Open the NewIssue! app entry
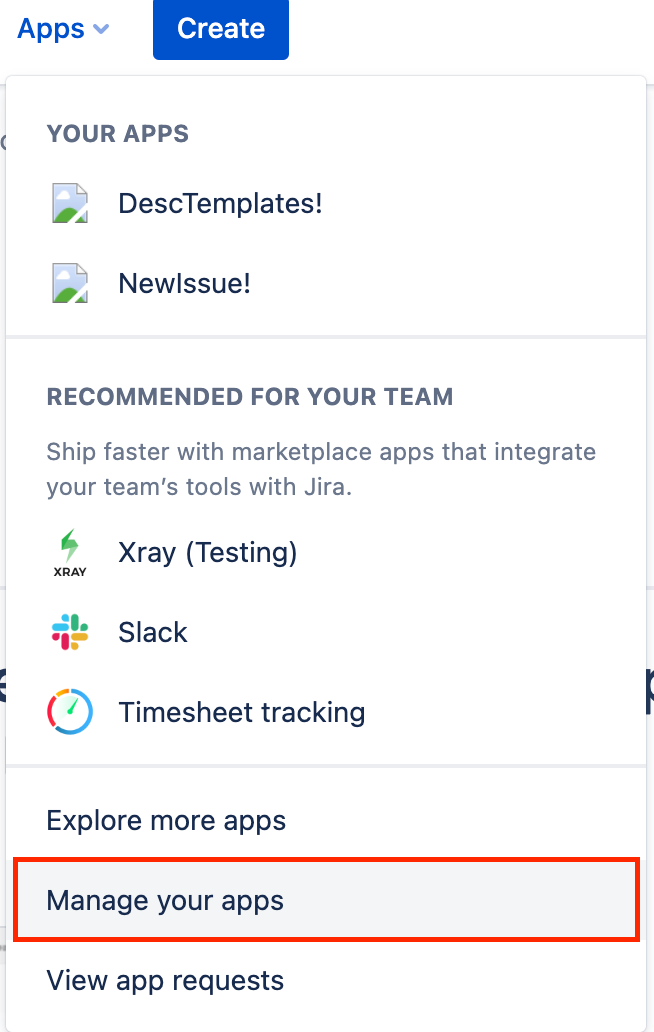The image size is (654, 1032). pyautogui.click(x=184, y=284)
